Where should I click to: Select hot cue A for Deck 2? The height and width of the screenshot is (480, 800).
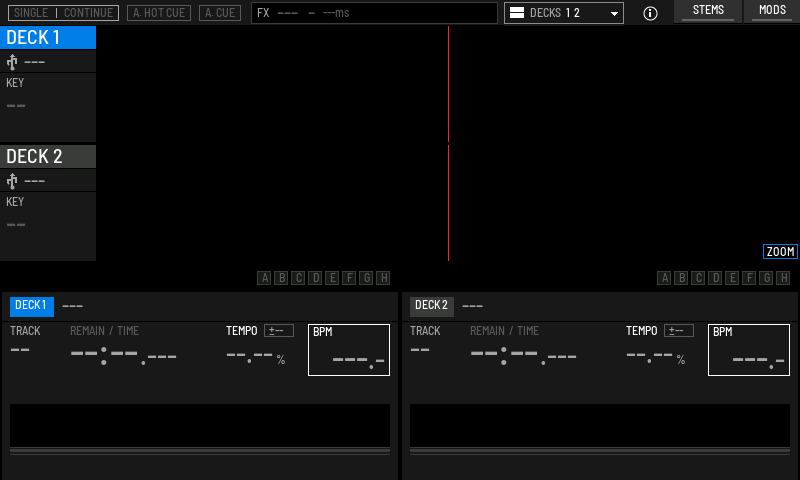(x=664, y=278)
